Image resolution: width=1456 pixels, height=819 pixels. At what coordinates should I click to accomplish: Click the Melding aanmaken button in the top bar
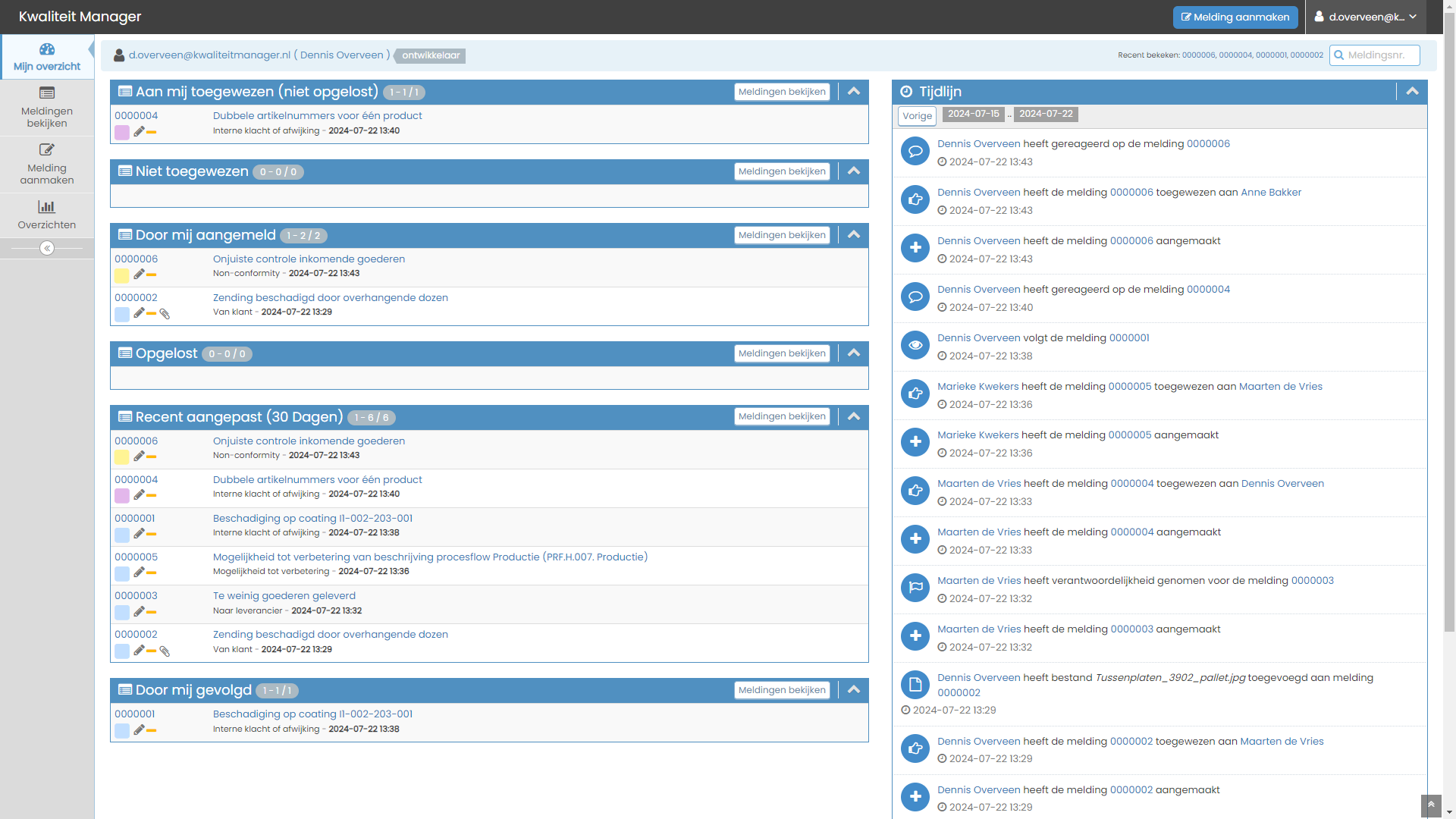click(1235, 17)
